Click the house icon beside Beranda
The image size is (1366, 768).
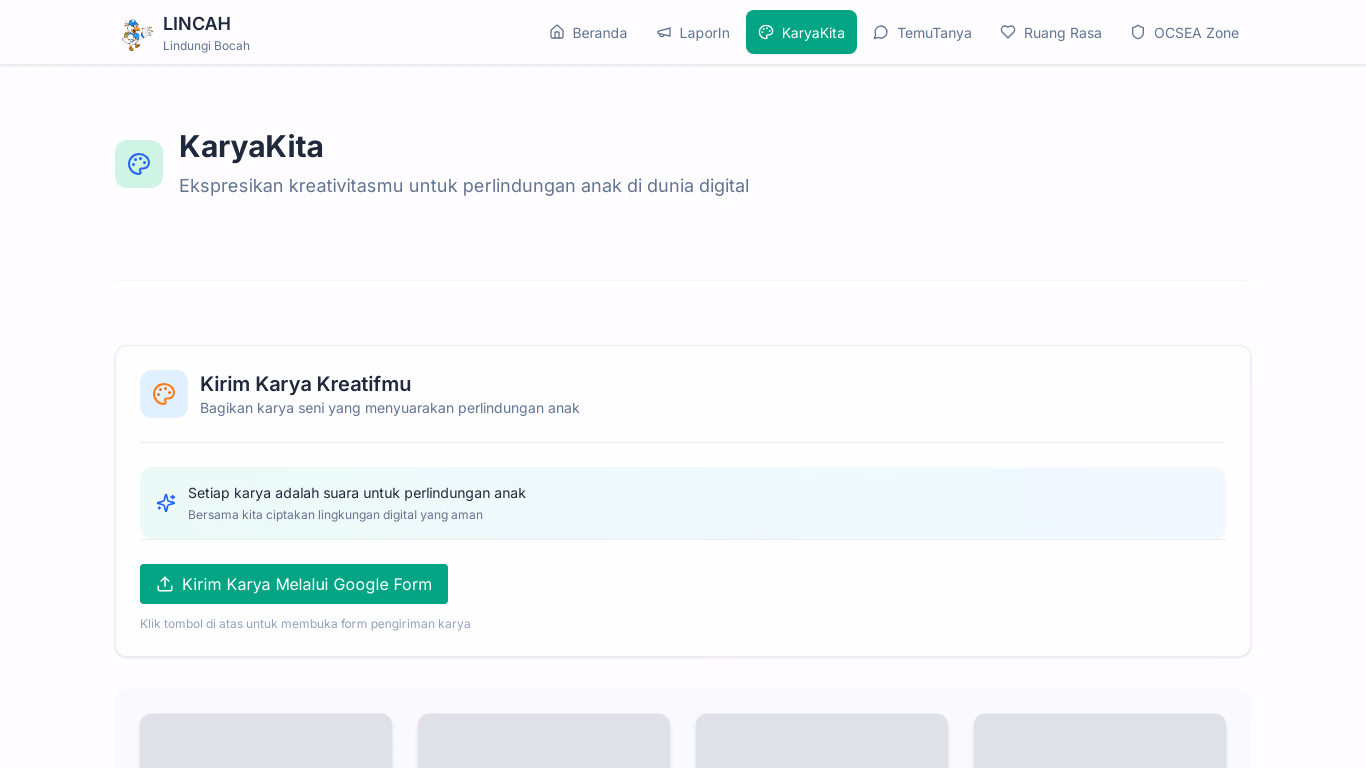[557, 32]
